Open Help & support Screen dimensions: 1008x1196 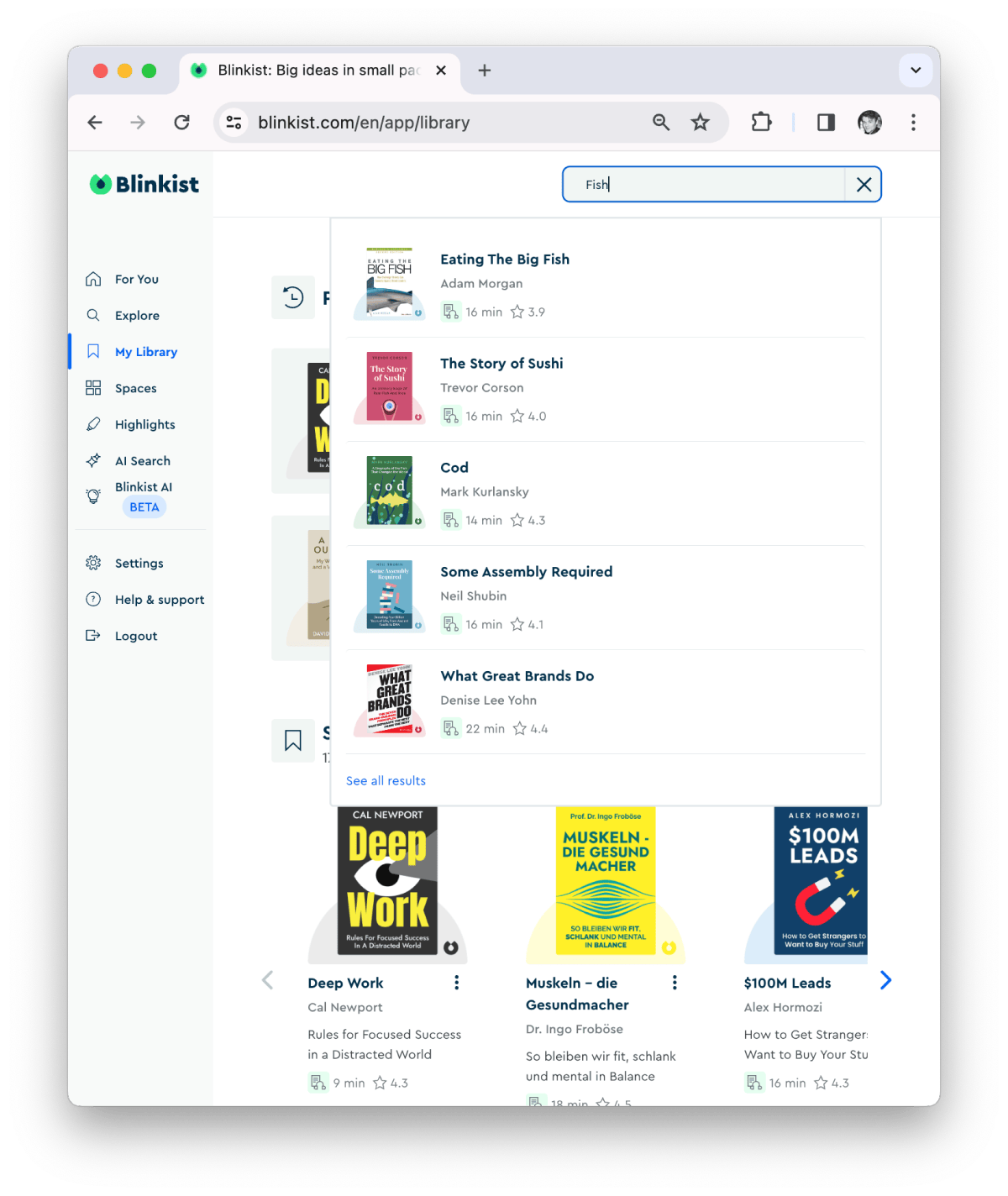(x=159, y=599)
